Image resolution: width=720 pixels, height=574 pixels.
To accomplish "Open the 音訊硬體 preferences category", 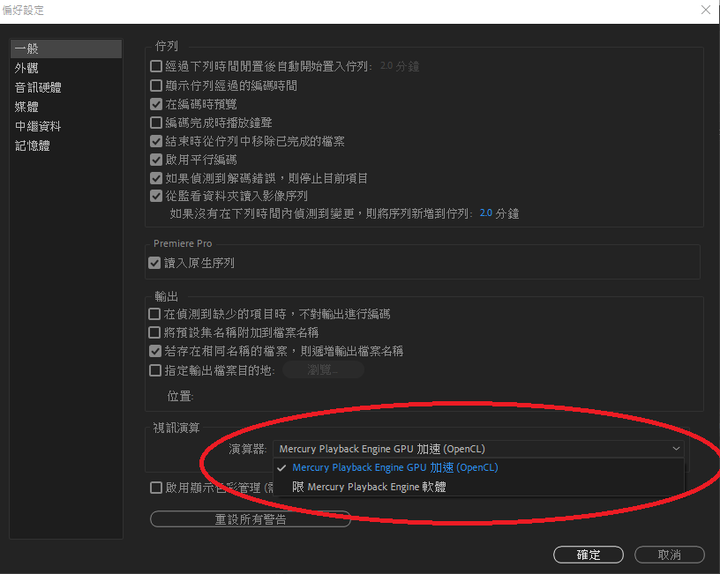I will (x=38, y=87).
